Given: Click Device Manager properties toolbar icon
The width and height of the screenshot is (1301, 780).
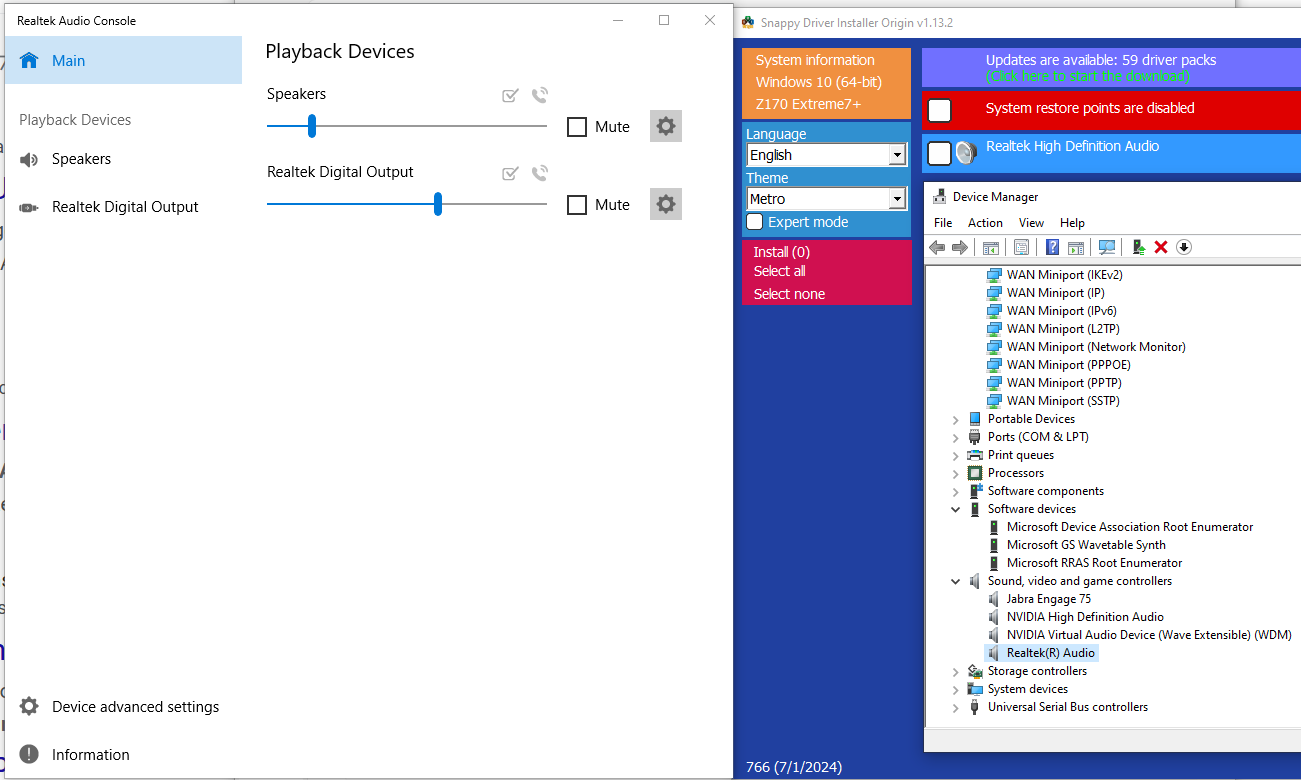Looking at the screenshot, I should click(1021, 247).
